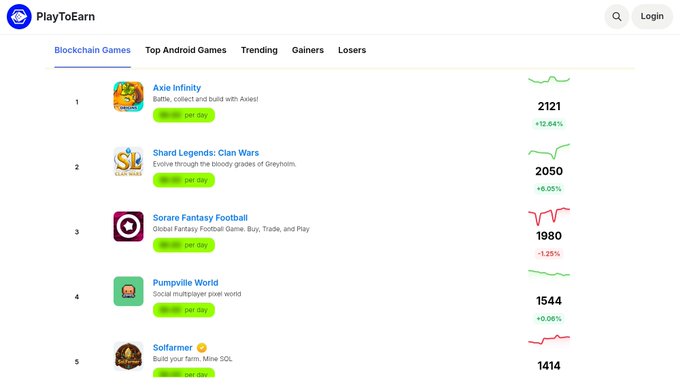Open the Pumpville World link
This screenshot has height=387, width=680.
[185, 283]
